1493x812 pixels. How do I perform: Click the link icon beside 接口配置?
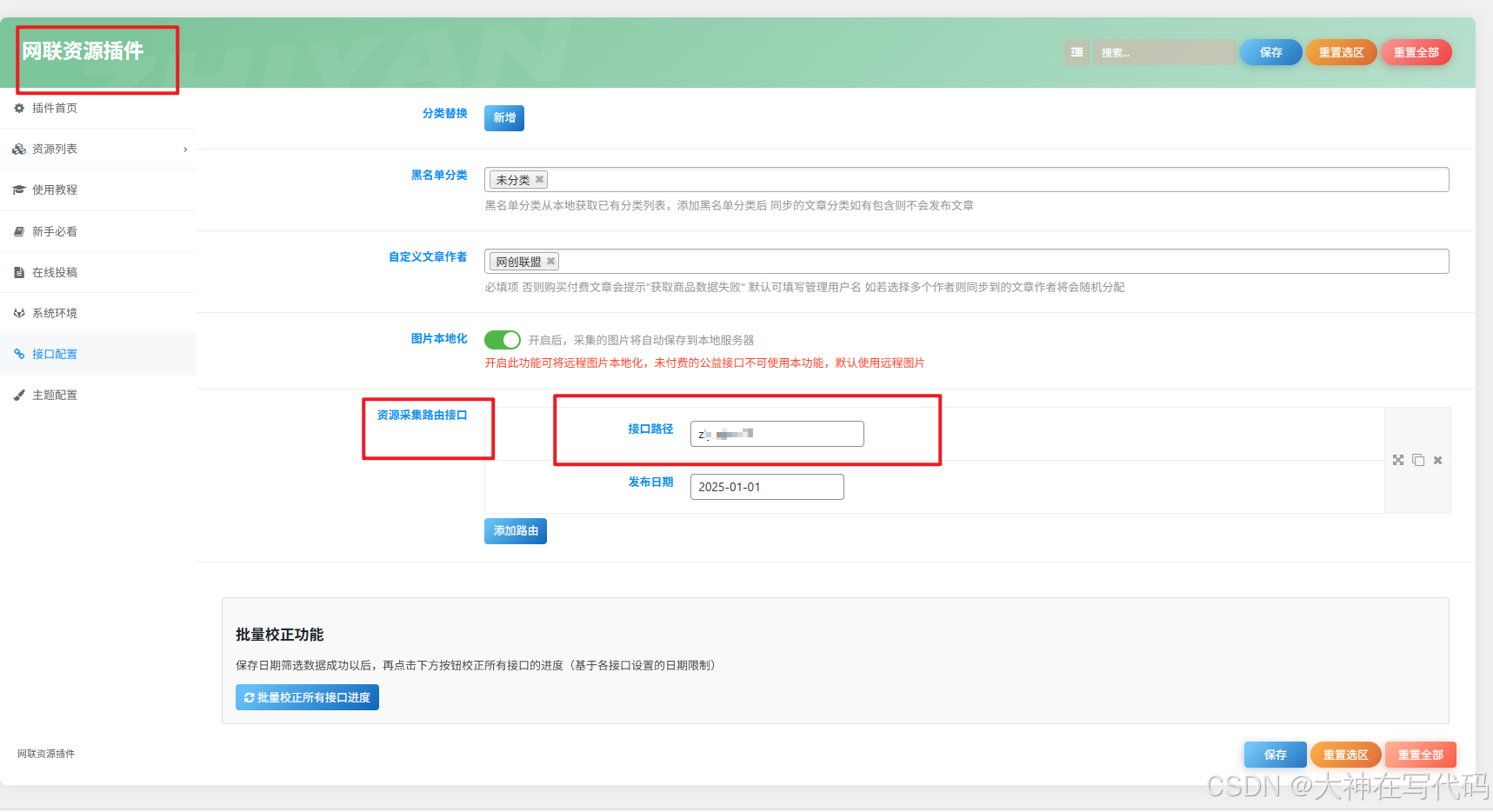click(19, 354)
